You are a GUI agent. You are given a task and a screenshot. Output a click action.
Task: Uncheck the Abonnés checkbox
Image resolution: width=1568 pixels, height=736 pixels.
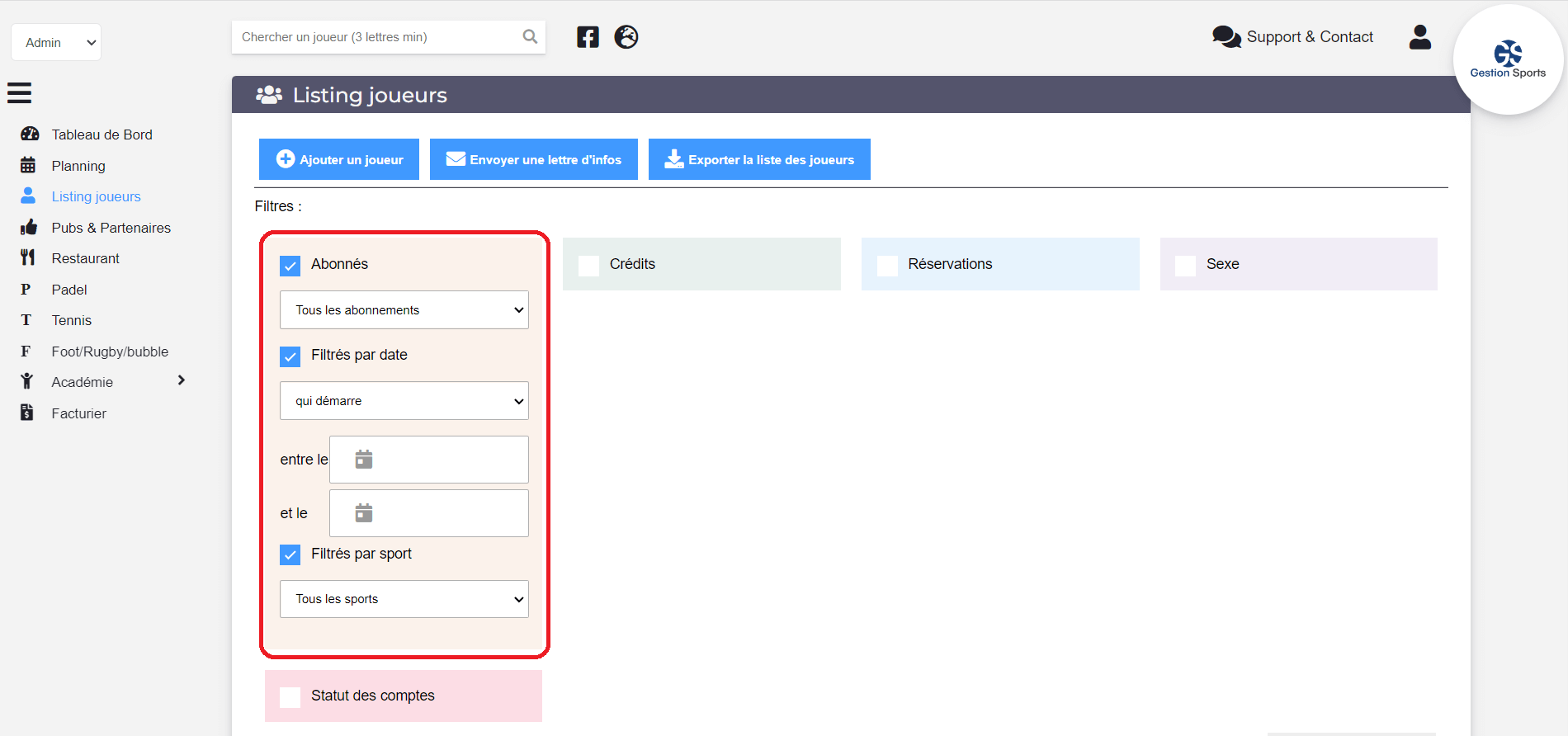click(290, 266)
